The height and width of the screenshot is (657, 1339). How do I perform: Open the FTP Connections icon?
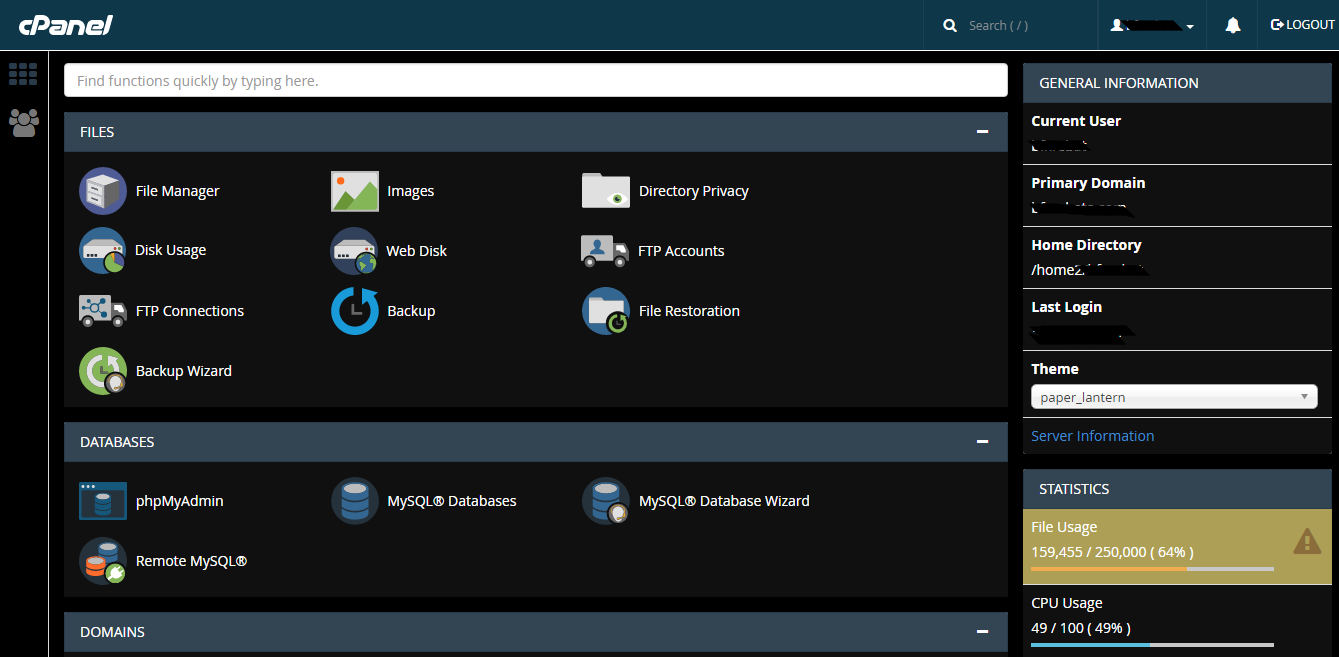pos(103,311)
